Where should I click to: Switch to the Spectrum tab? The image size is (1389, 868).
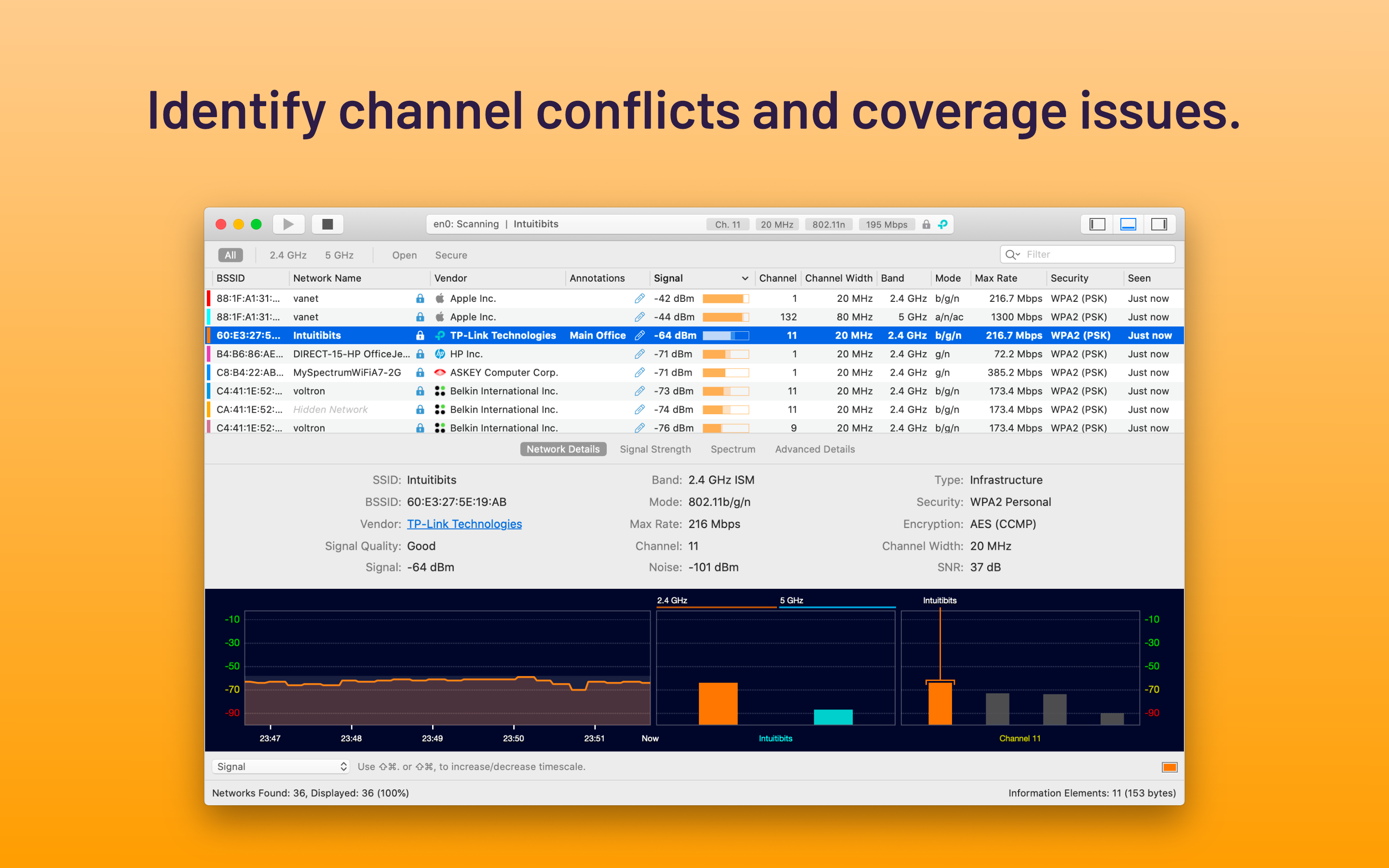(733, 449)
